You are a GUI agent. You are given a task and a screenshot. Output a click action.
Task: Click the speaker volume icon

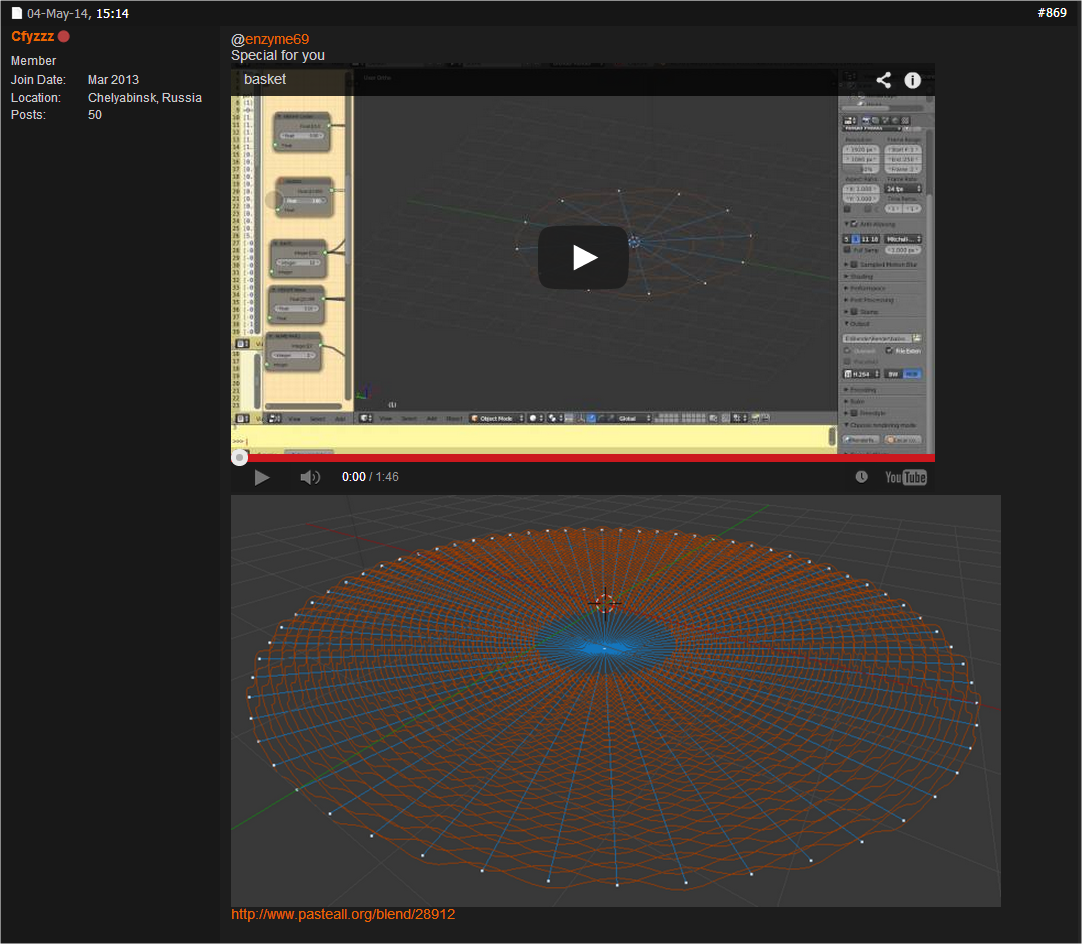pyautogui.click(x=310, y=477)
